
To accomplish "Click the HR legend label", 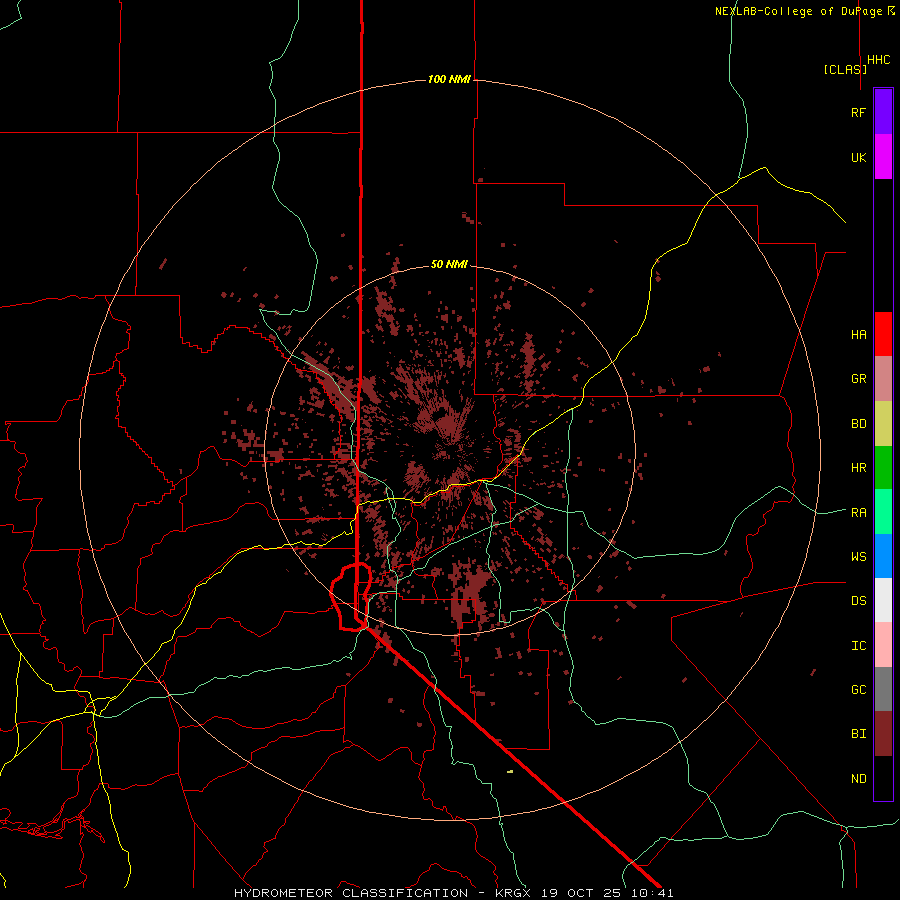I will [858, 468].
